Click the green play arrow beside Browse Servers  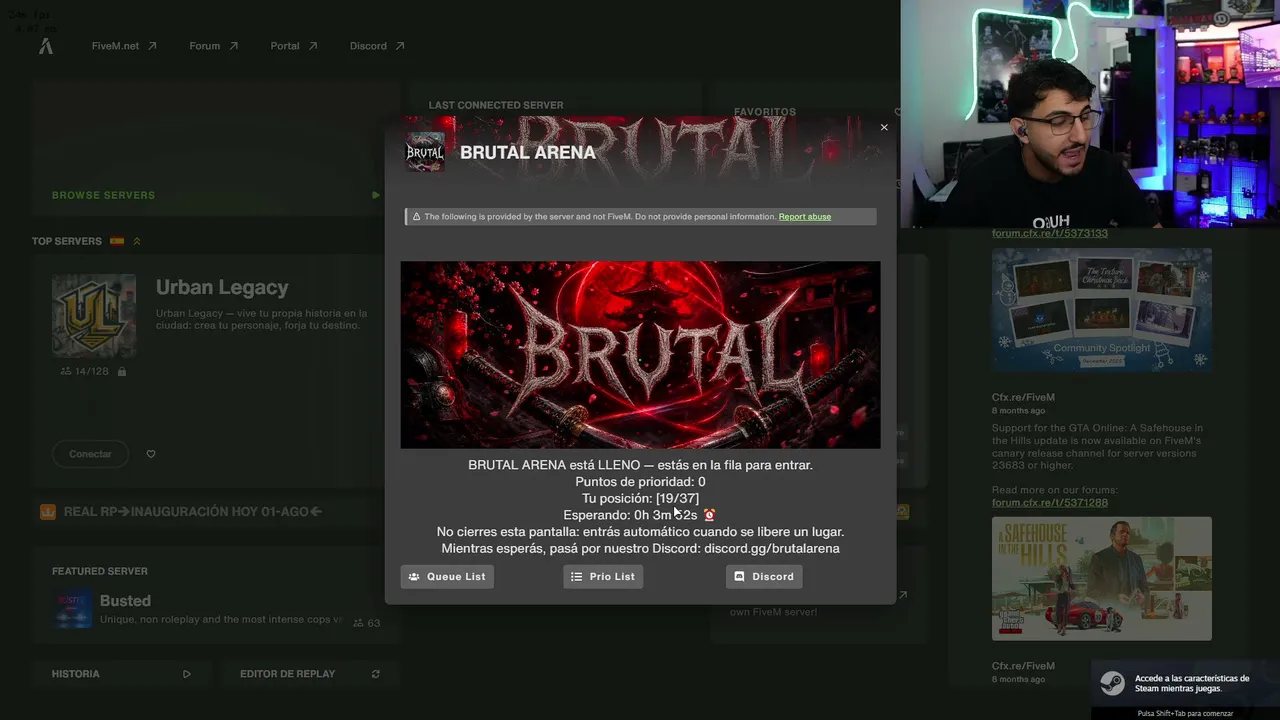coord(376,195)
